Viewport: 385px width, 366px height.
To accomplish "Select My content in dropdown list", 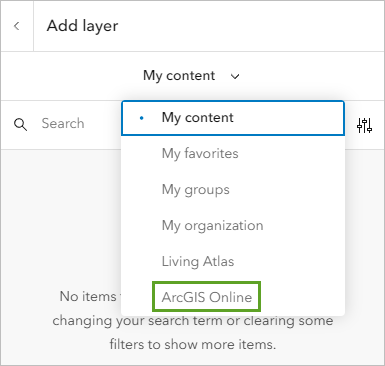I will click(x=233, y=118).
